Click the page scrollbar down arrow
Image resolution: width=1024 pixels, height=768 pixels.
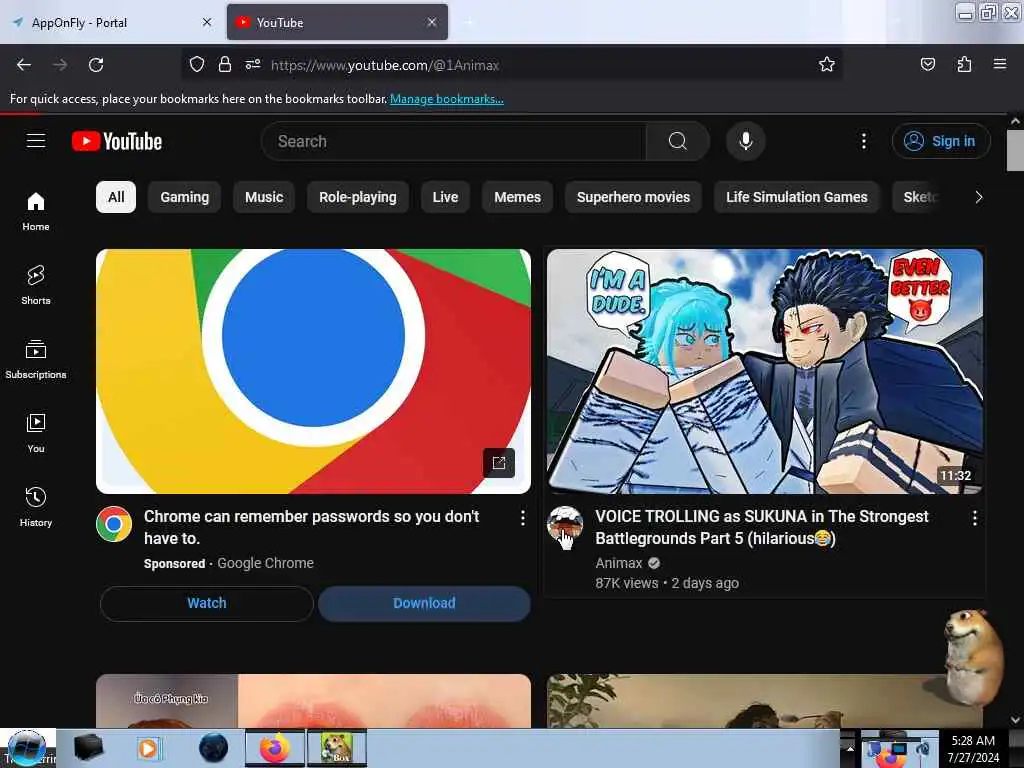pos(1015,720)
